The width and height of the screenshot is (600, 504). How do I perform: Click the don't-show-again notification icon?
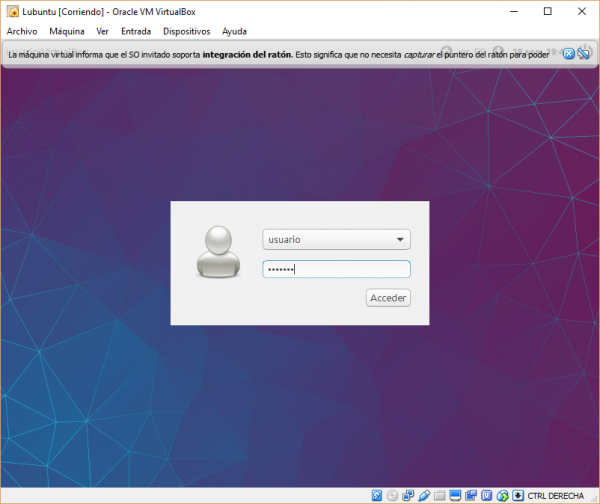[x=582, y=54]
